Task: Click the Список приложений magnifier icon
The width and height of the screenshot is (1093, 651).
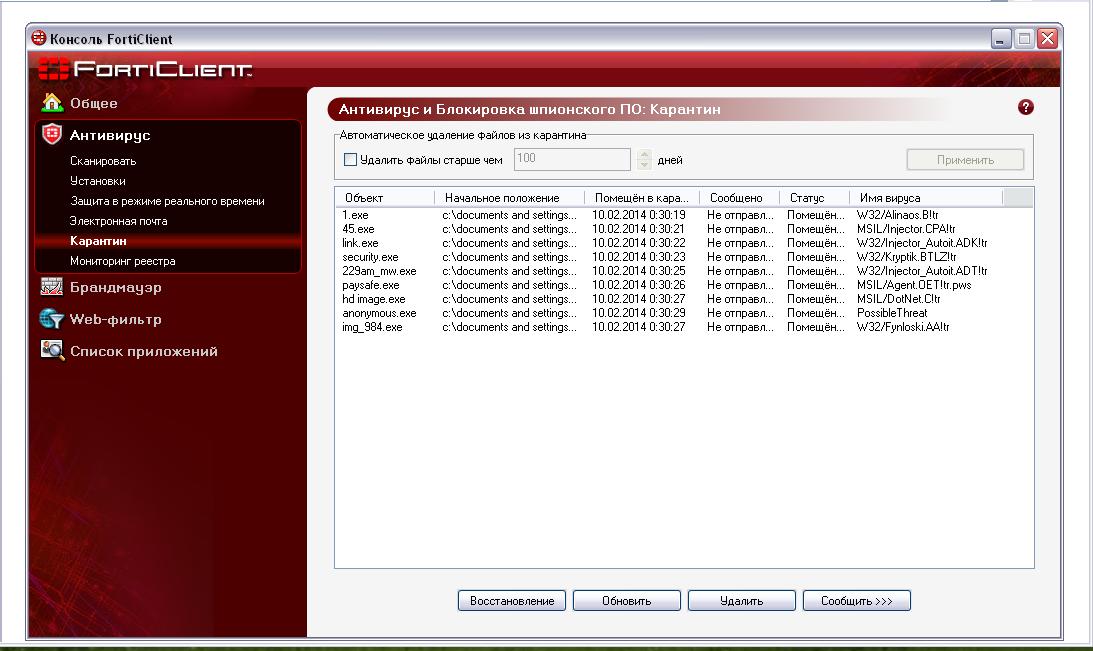Action: point(52,350)
